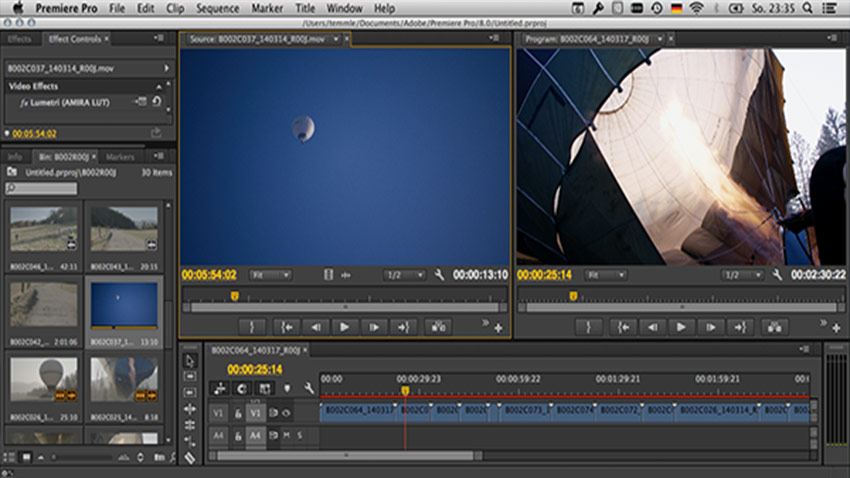The height and width of the screenshot is (478, 850).
Task: Toggle A4 track lock
Action: pyautogui.click(x=238, y=436)
